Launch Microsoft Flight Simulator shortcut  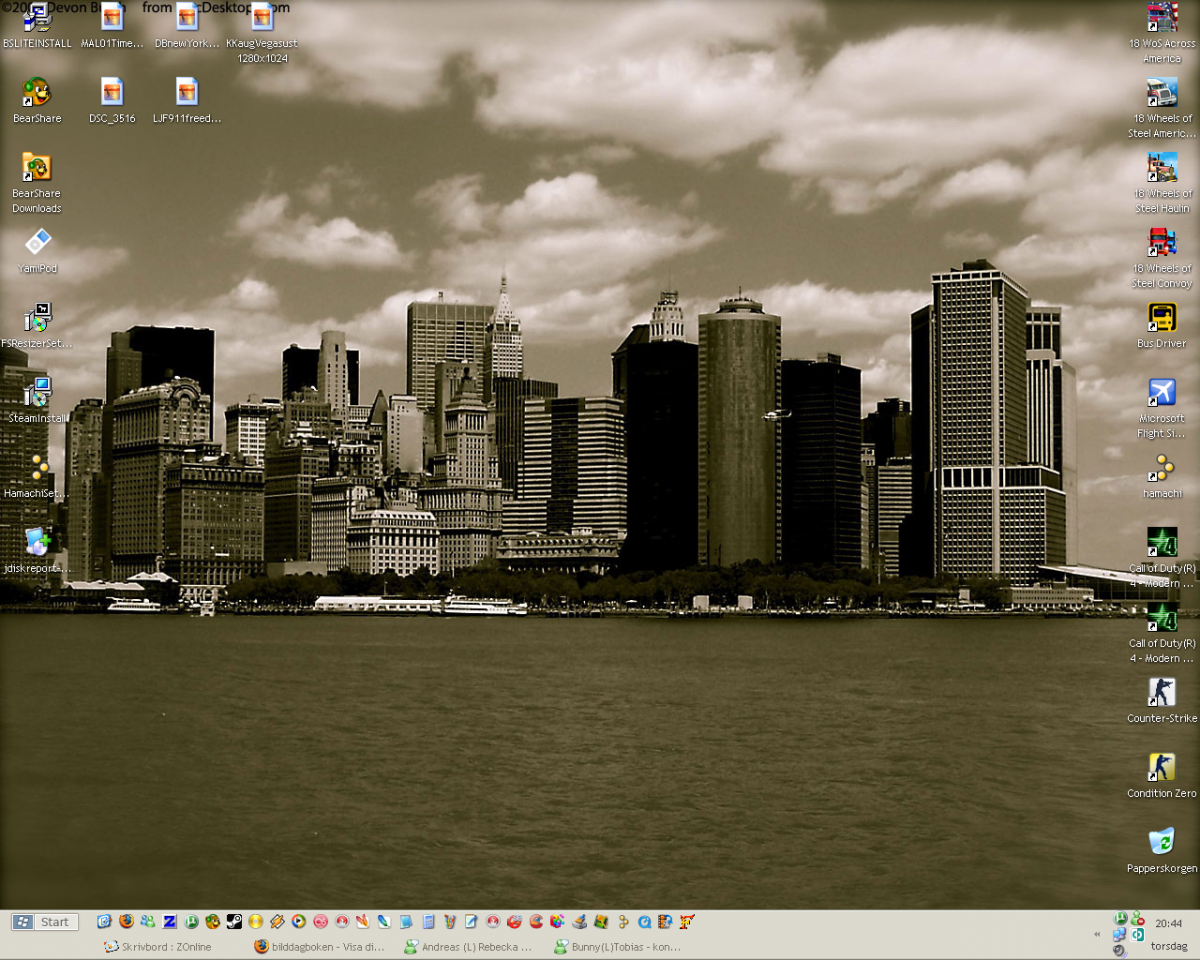[x=1161, y=393]
